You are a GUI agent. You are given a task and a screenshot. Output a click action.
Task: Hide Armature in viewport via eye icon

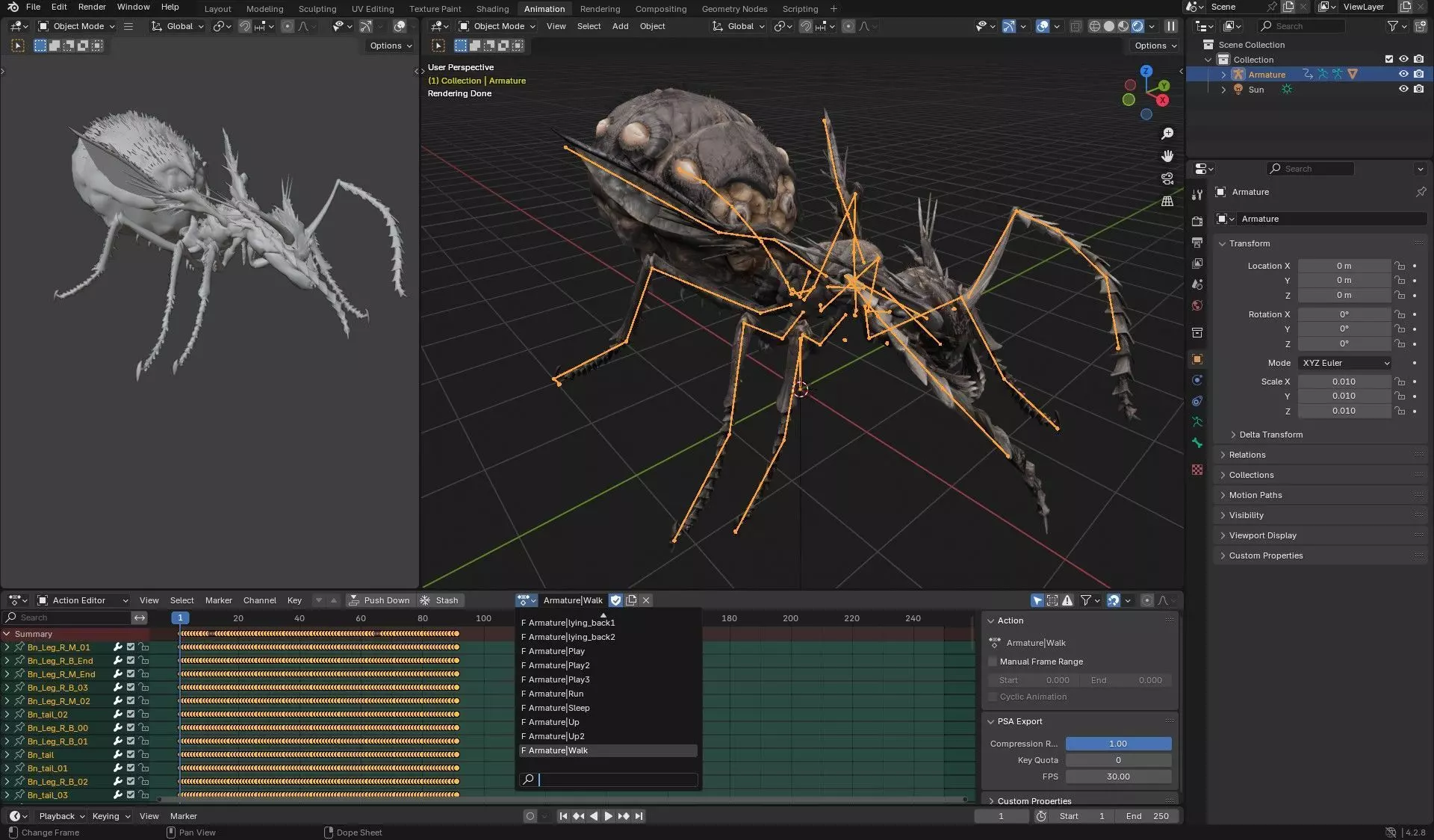[1403, 74]
